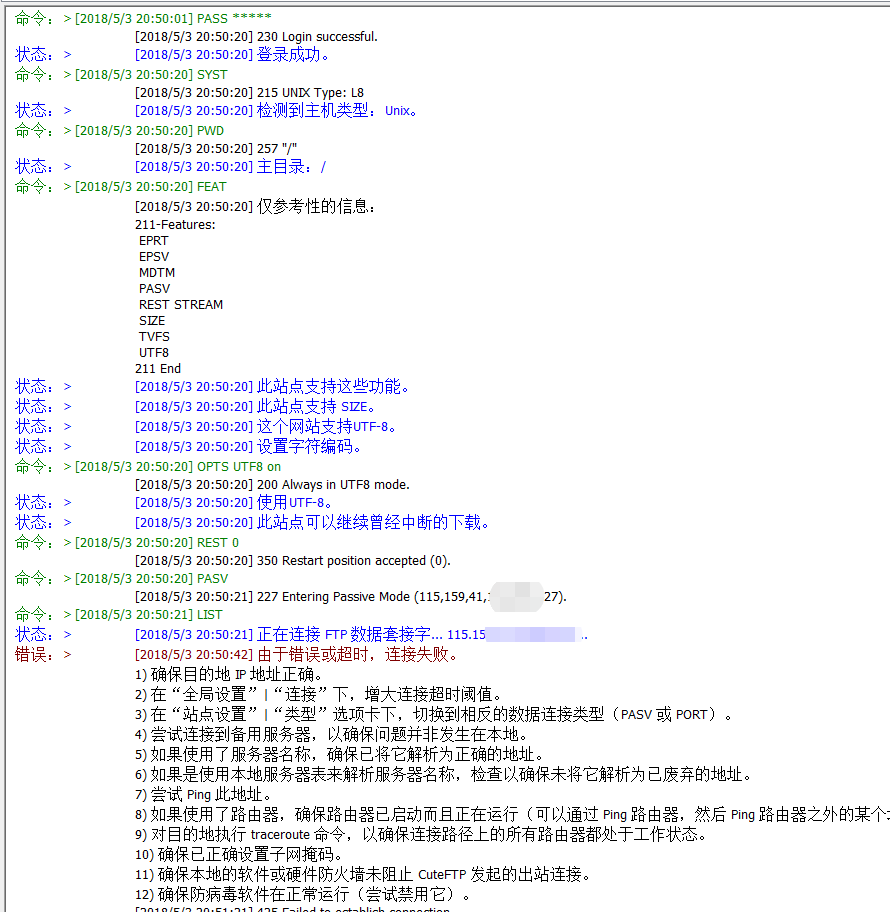Select status line '检测到主机类型: Unix。'
Viewport: 890px width, 912px height.
click(216, 111)
